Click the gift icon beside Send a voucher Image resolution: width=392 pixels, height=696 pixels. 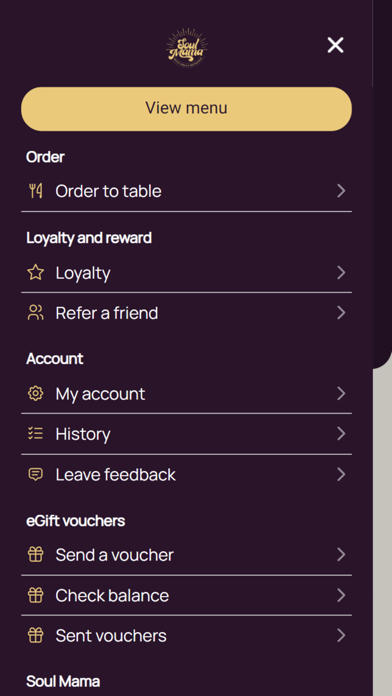pos(36,555)
